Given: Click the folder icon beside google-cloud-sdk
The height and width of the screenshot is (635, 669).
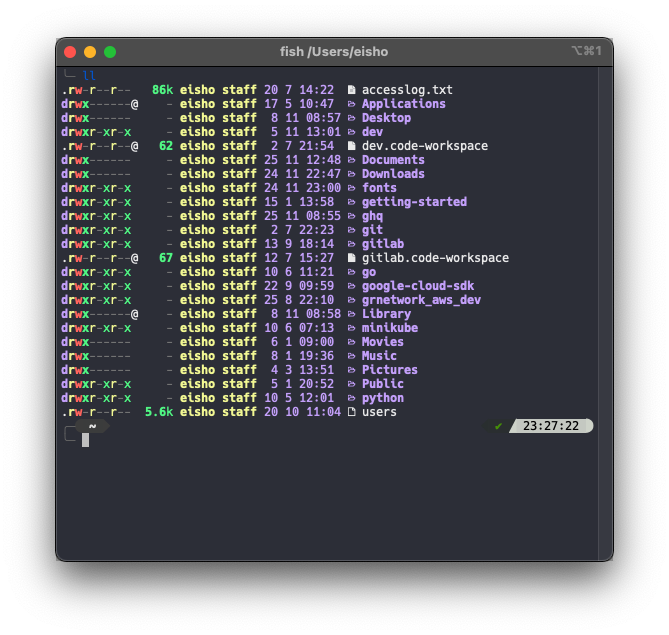Looking at the screenshot, I should pyautogui.click(x=351, y=286).
